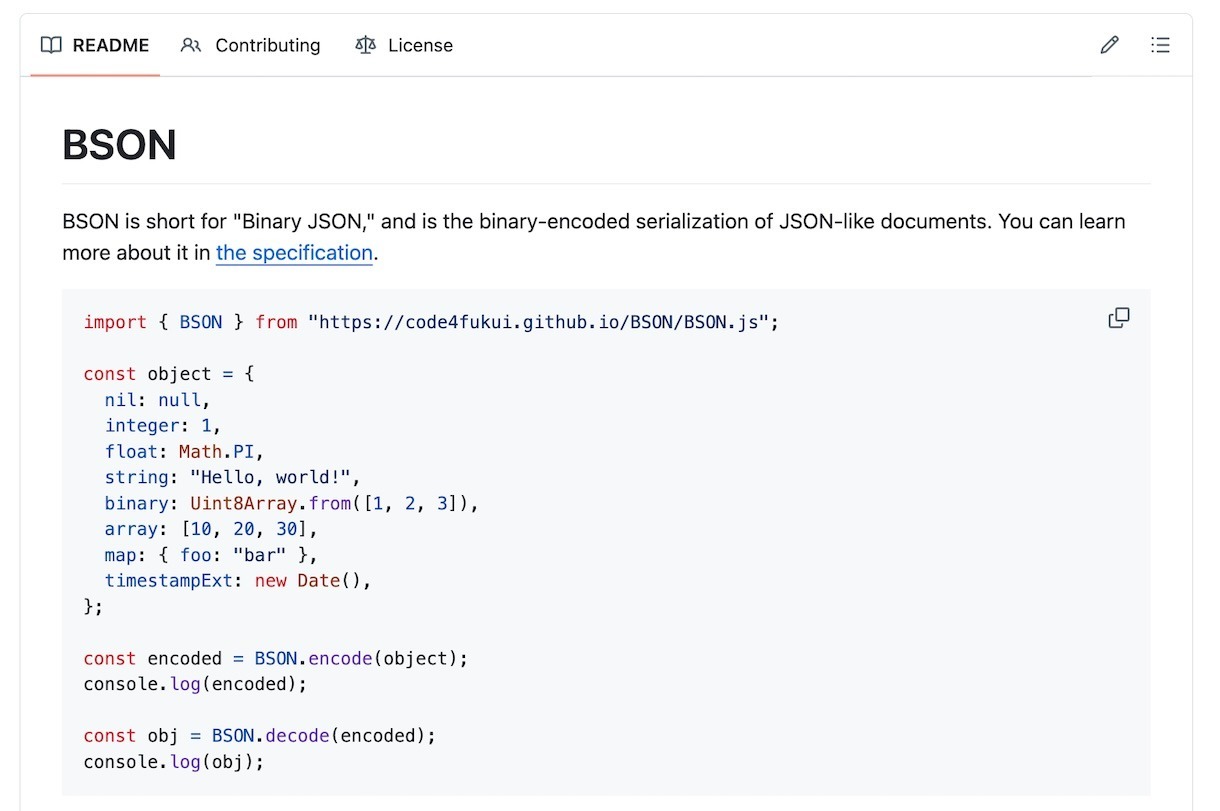Click the BSON heading title
The height and width of the screenshot is (811, 1220).
[119, 145]
